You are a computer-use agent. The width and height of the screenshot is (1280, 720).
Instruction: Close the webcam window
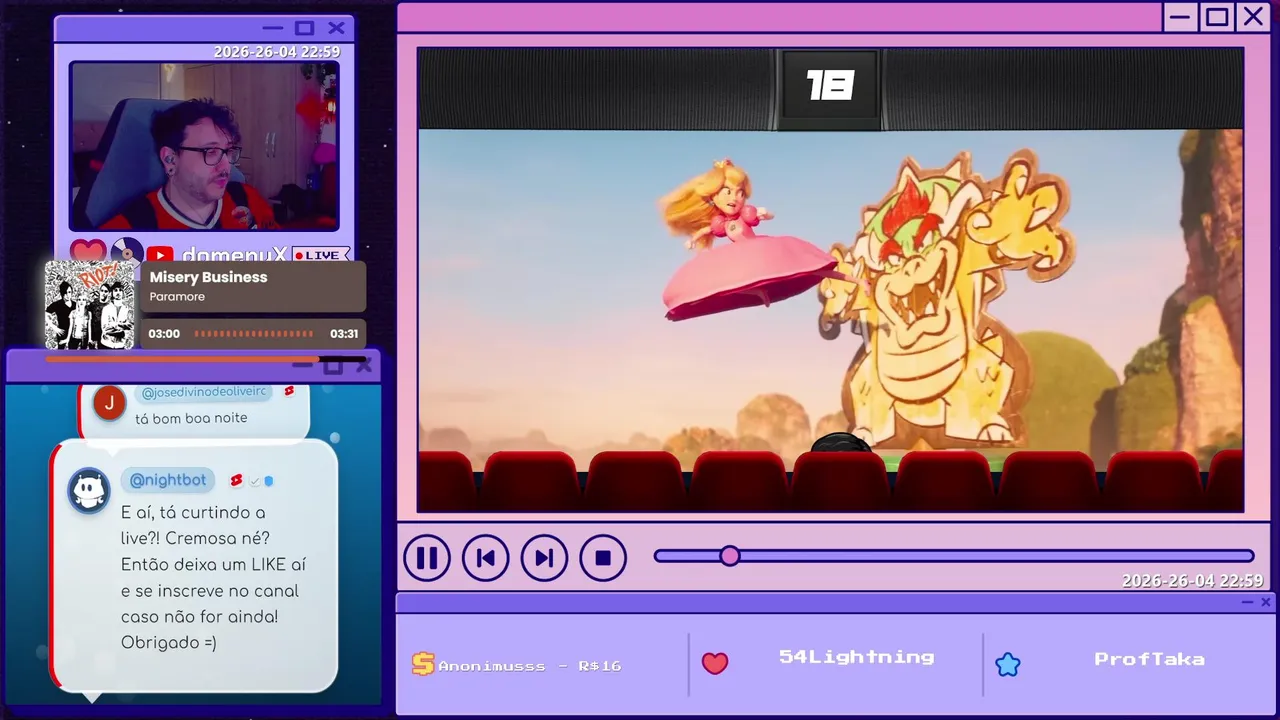(x=336, y=28)
